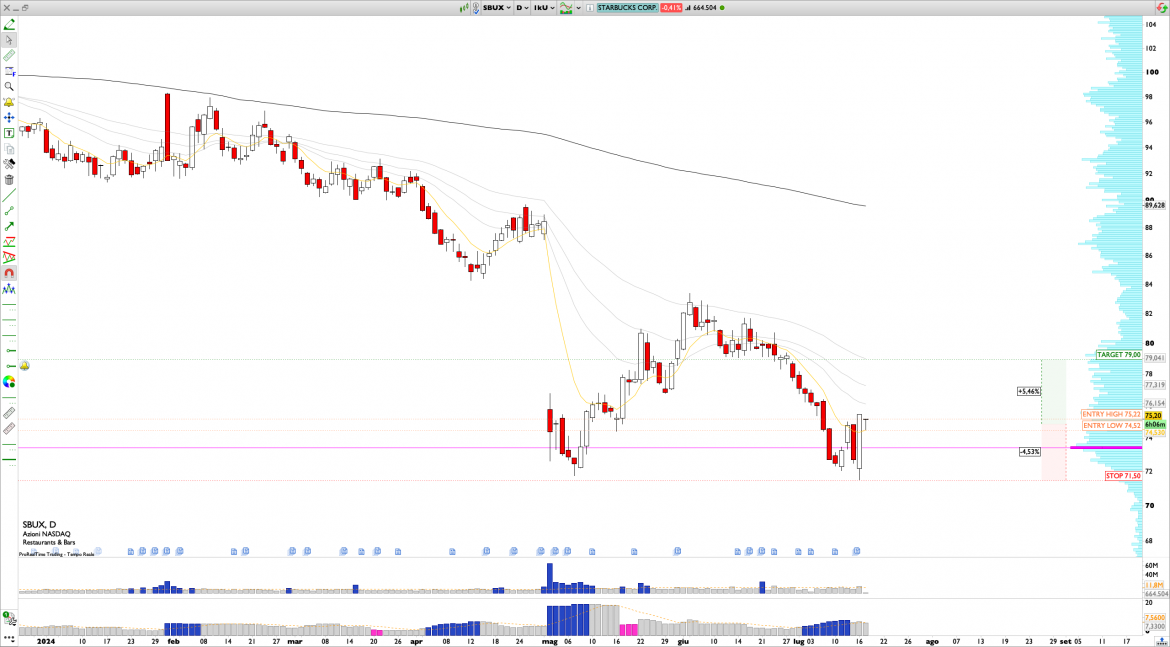The height and width of the screenshot is (647, 1170).
Task: Open the color wheel picker
Action: point(9,381)
